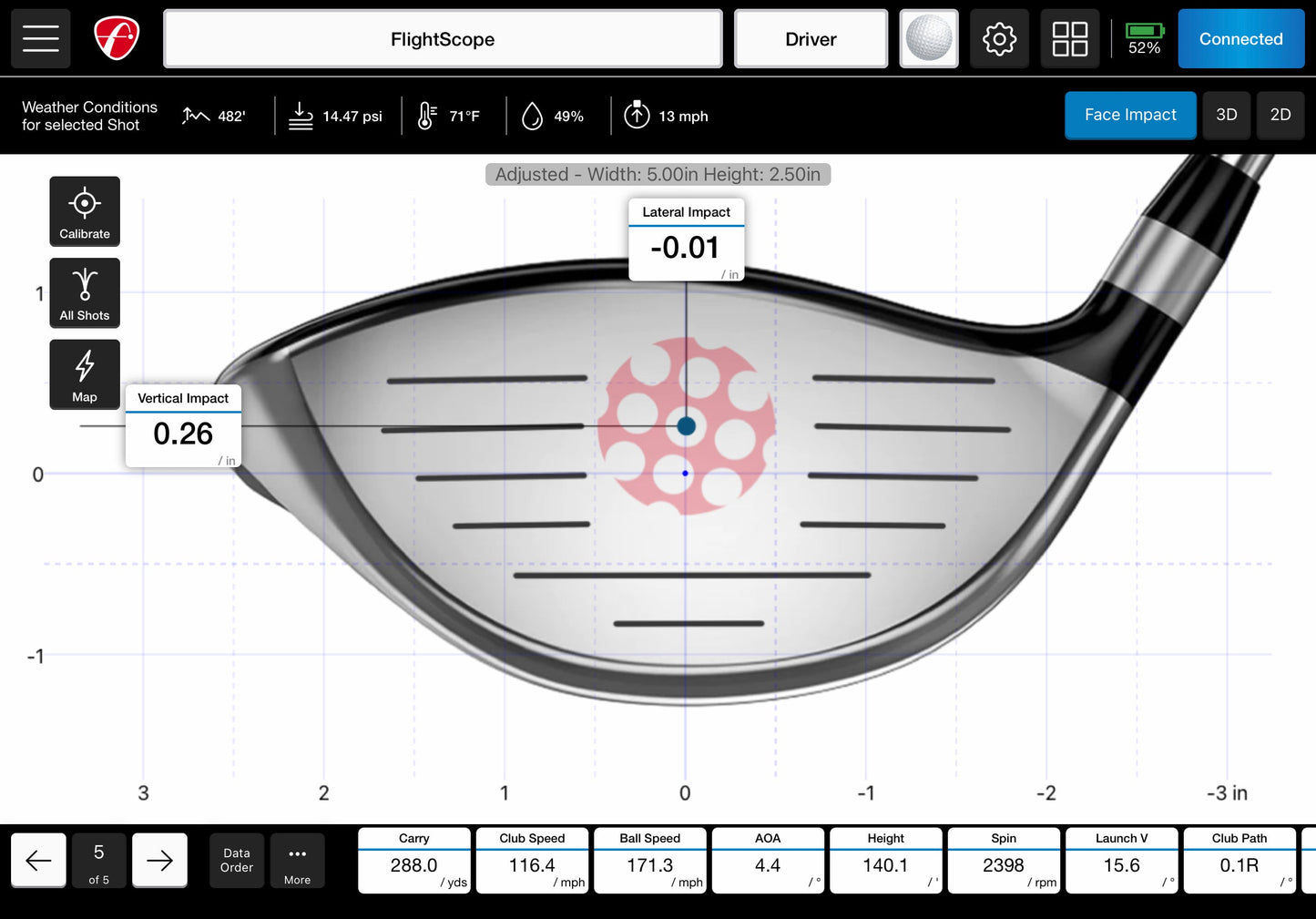Toggle the impact Map overlay
Viewport: 1316px width, 919px height.
85,374
